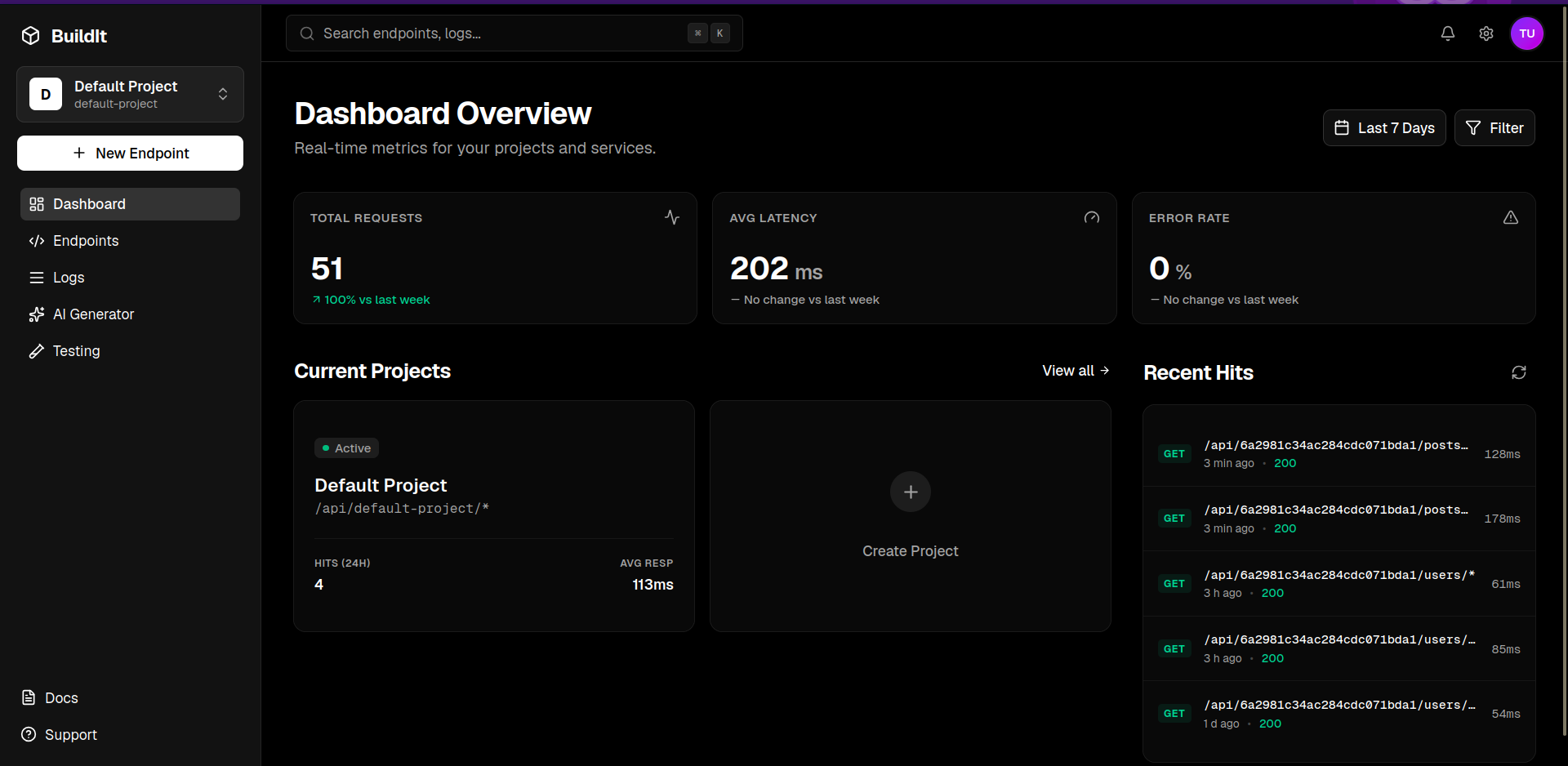Image resolution: width=1568 pixels, height=766 pixels.
Task: Click the D project avatar square
Action: [x=46, y=94]
